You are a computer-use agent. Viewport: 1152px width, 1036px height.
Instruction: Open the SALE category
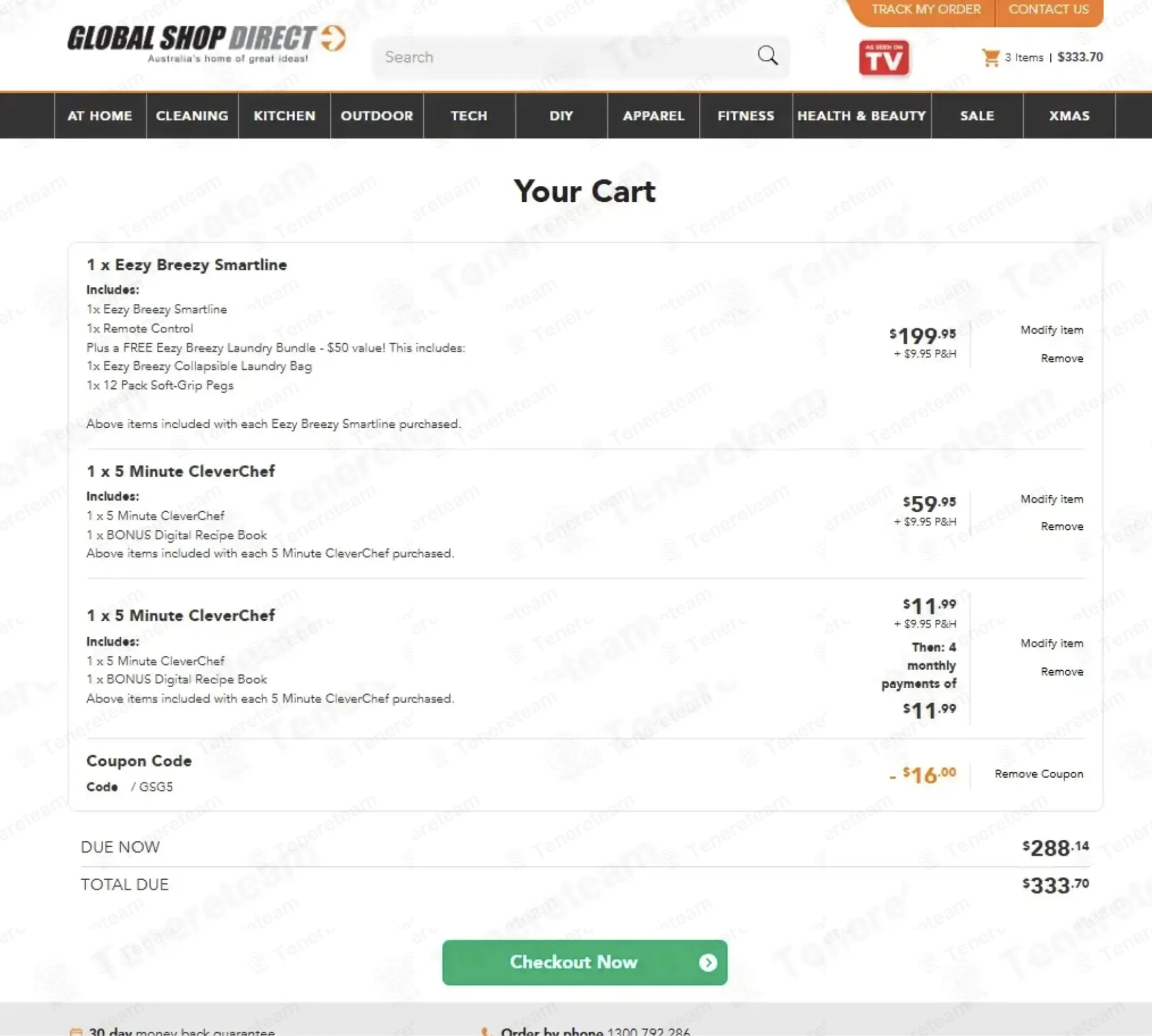[x=977, y=116]
